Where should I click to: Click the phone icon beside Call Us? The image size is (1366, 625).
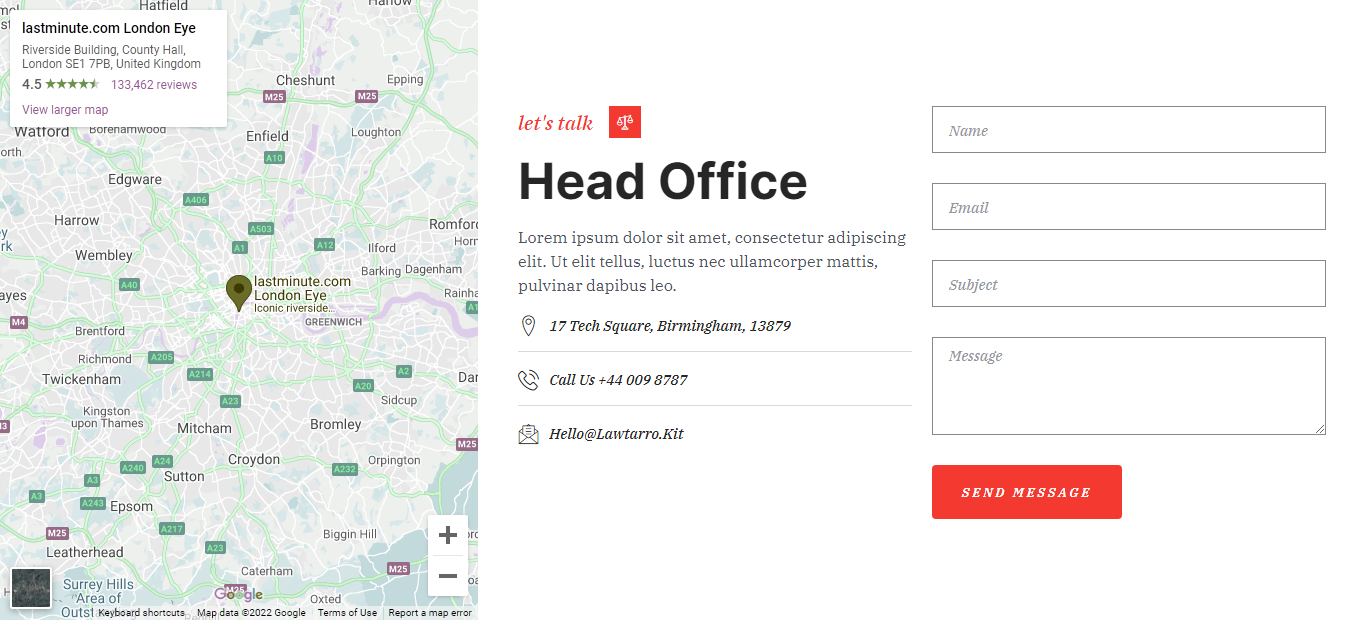click(x=528, y=380)
